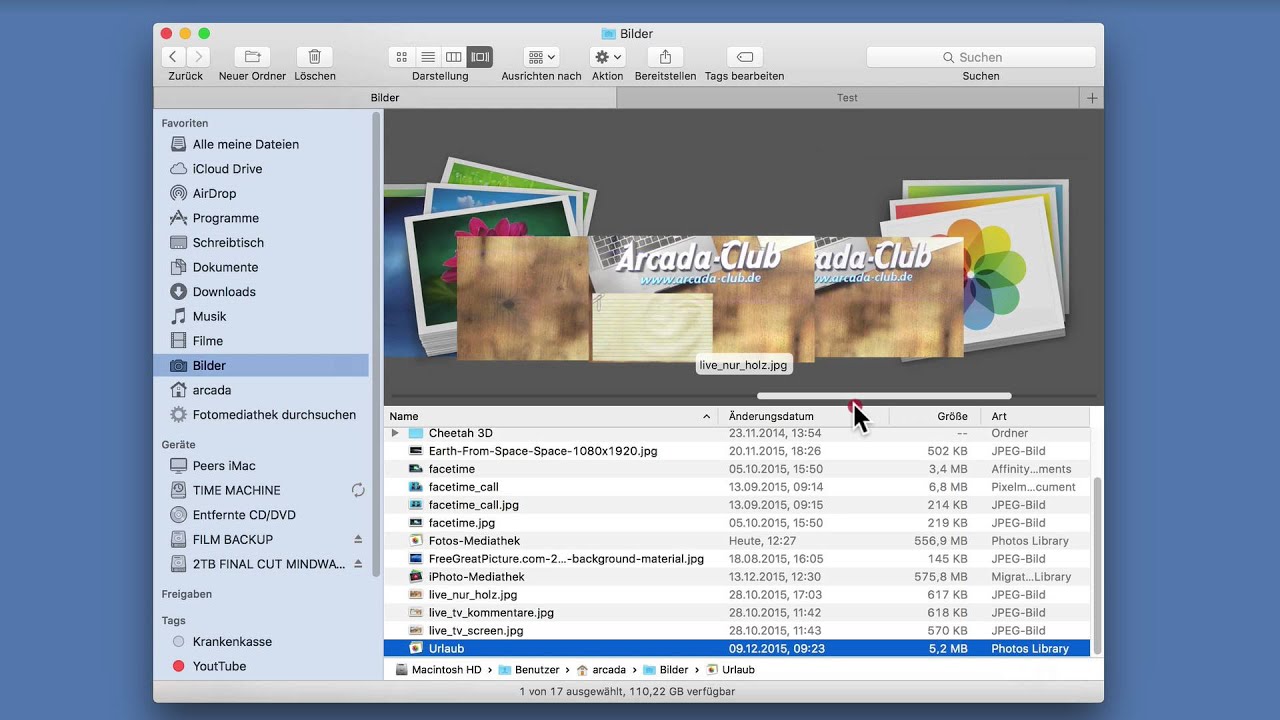Click Benutzer in path bar

(x=529, y=670)
